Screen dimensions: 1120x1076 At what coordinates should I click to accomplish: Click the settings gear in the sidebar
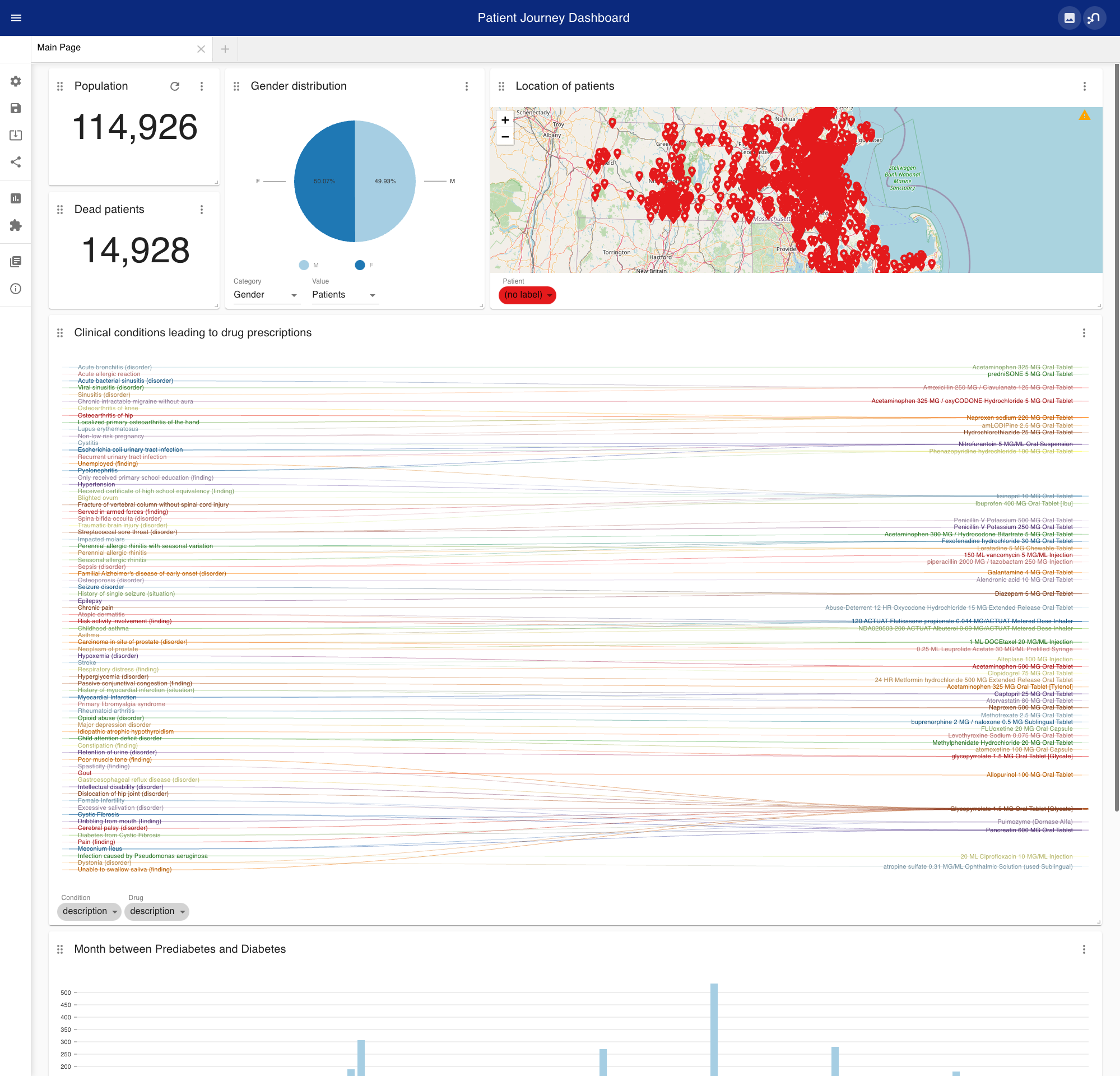16,81
